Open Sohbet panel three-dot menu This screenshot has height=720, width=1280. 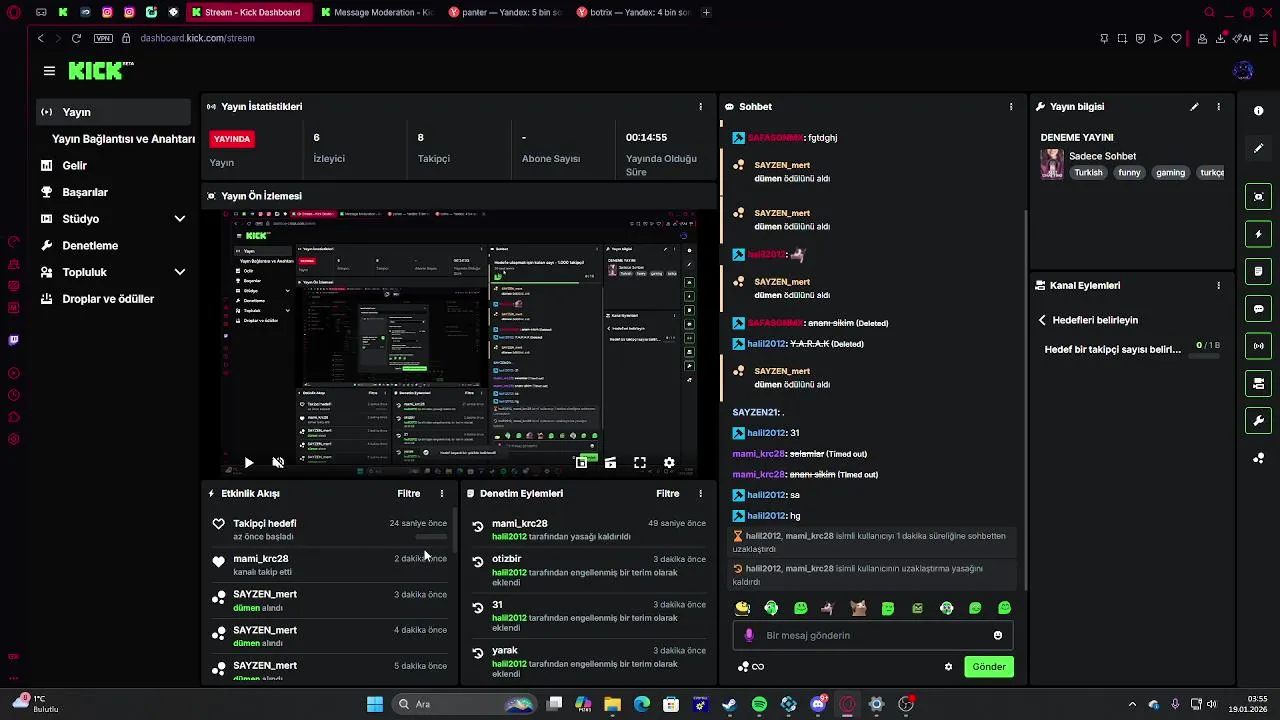(1011, 106)
